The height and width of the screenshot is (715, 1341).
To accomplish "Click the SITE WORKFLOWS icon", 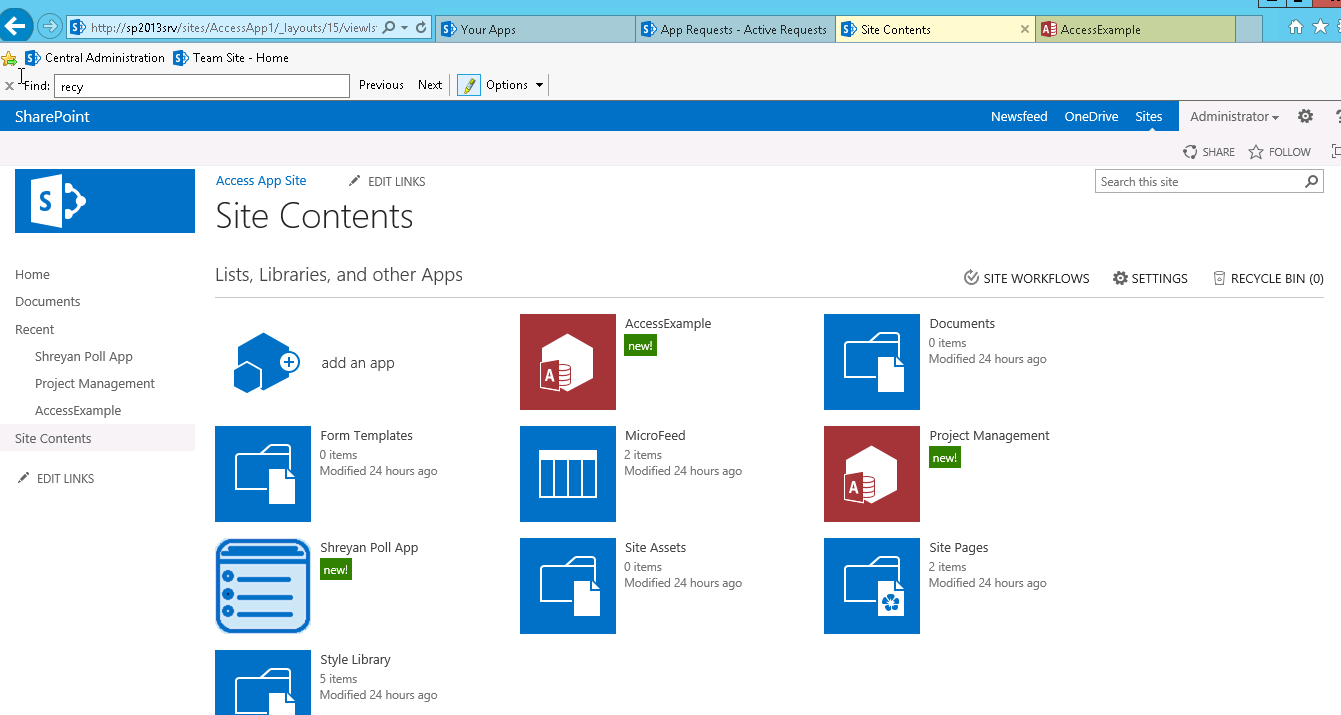I will click(x=969, y=278).
